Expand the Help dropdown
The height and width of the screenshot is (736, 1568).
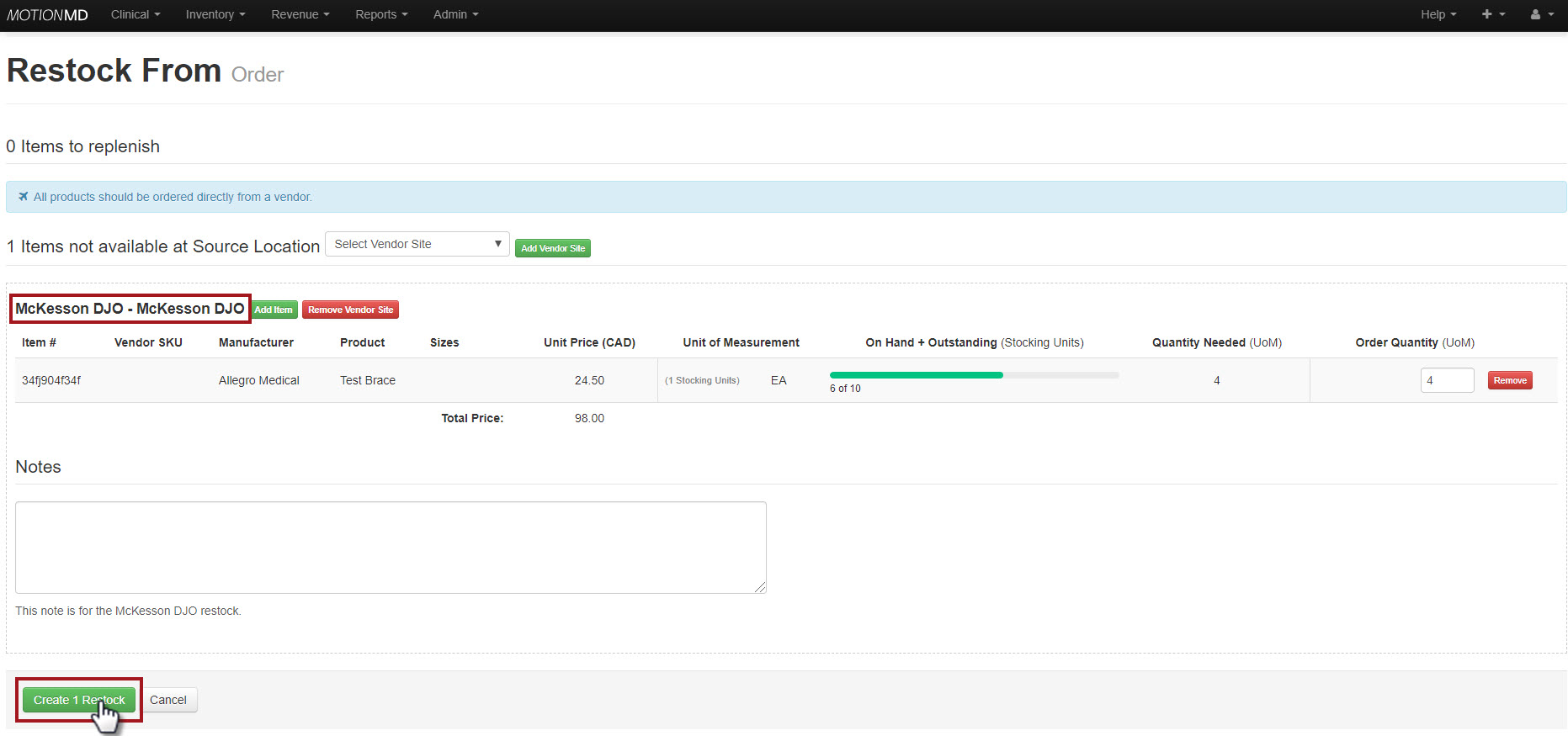(x=1438, y=14)
